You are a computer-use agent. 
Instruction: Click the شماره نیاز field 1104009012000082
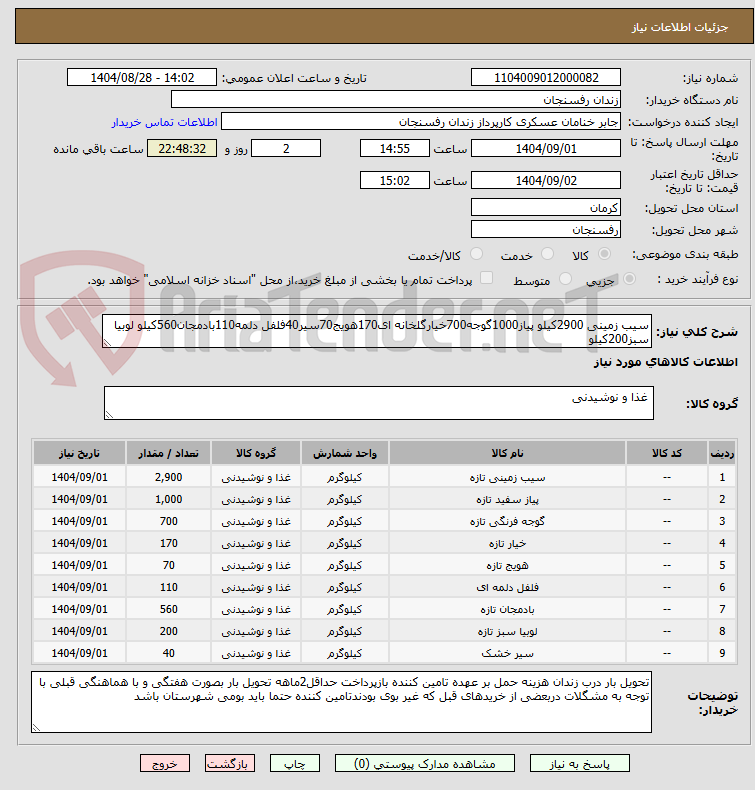[x=545, y=78]
